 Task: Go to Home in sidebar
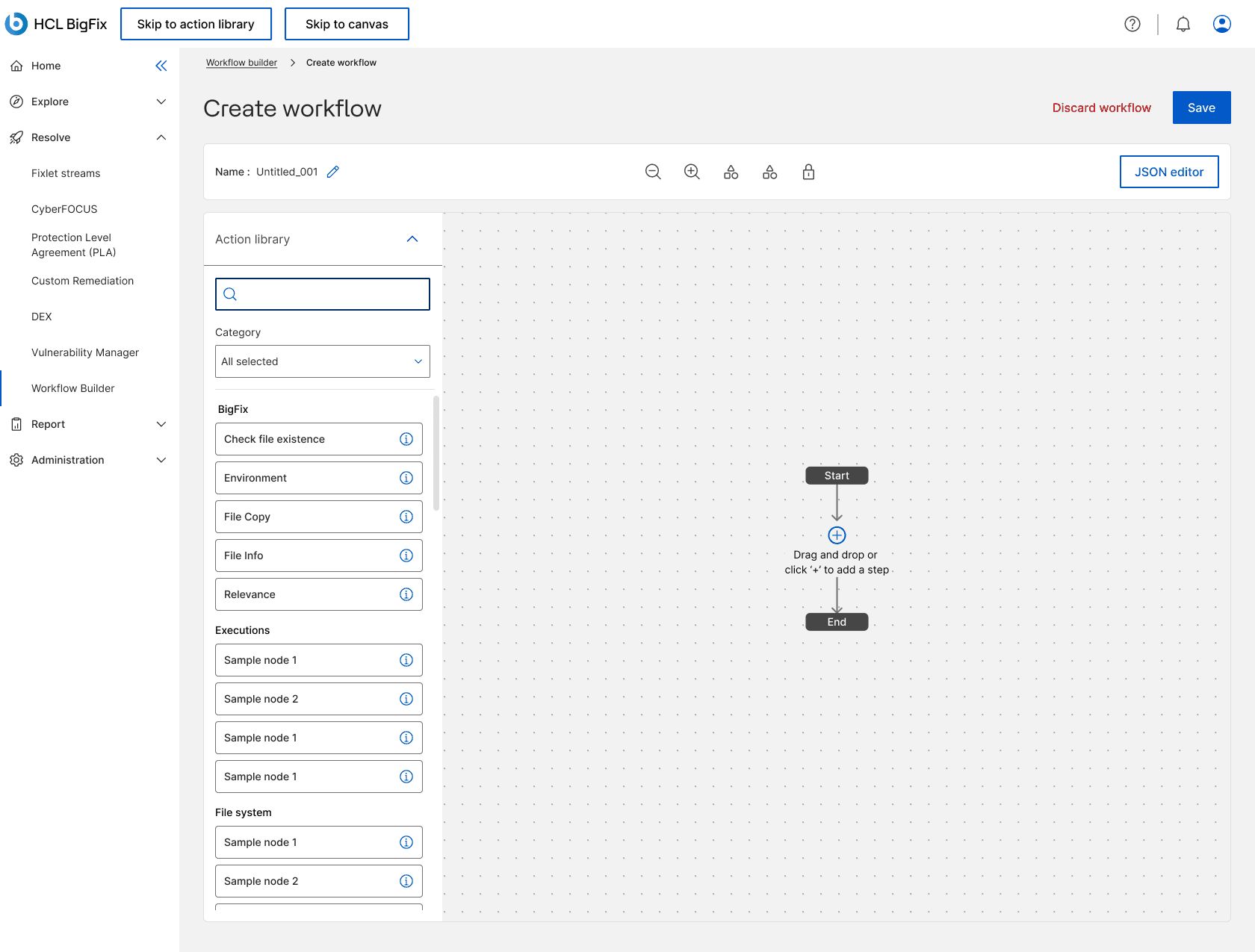(46, 66)
